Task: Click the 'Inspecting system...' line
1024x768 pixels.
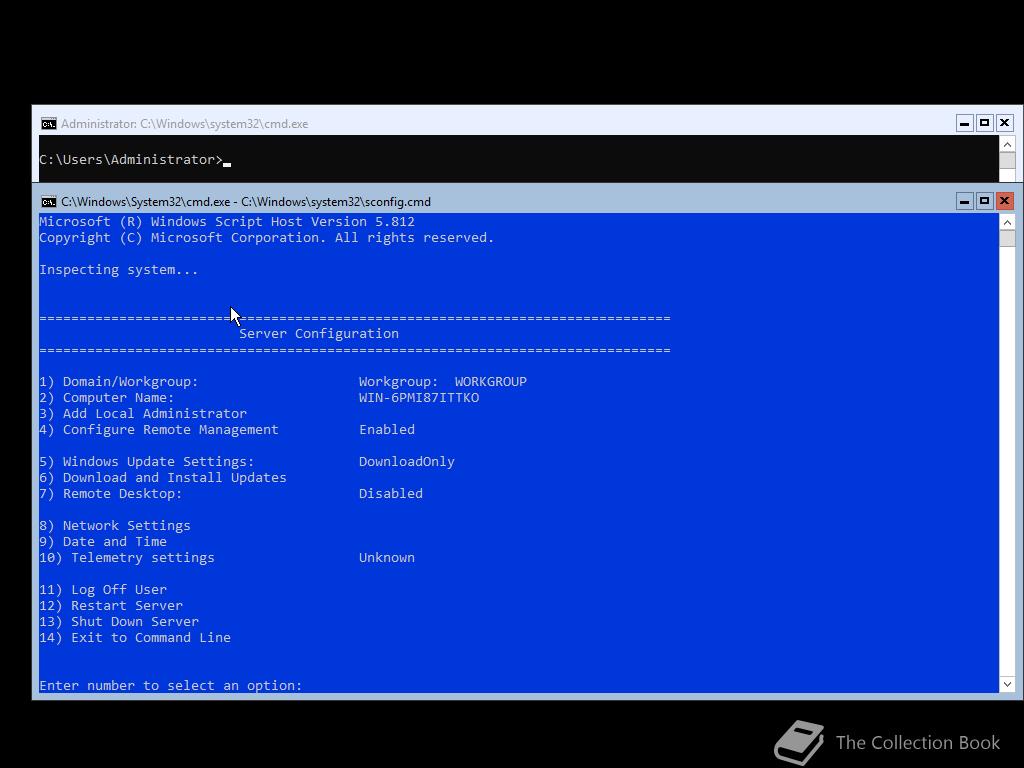Action: tap(118, 270)
